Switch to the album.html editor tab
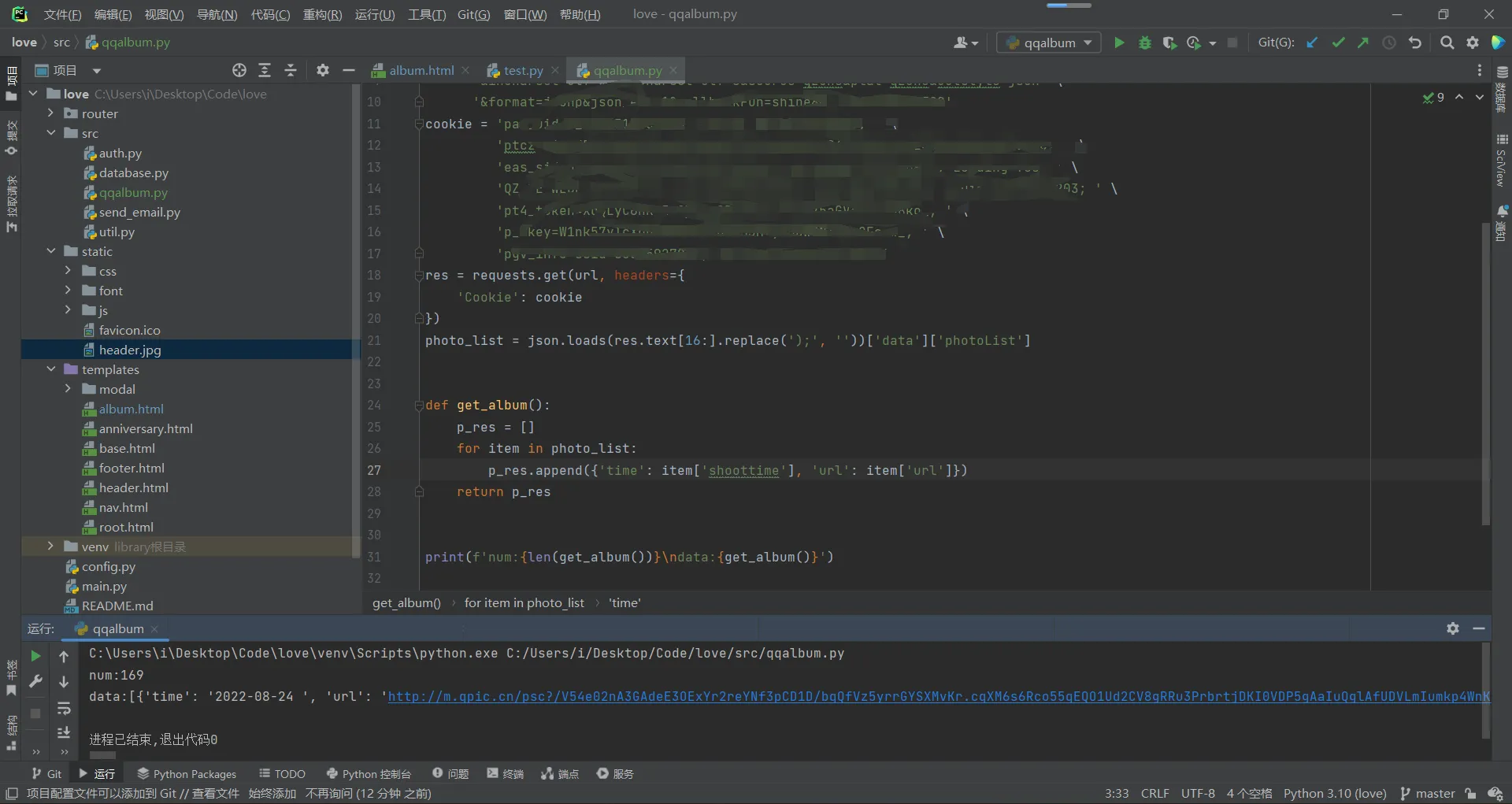The height and width of the screenshot is (804, 1512). [421, 70]
